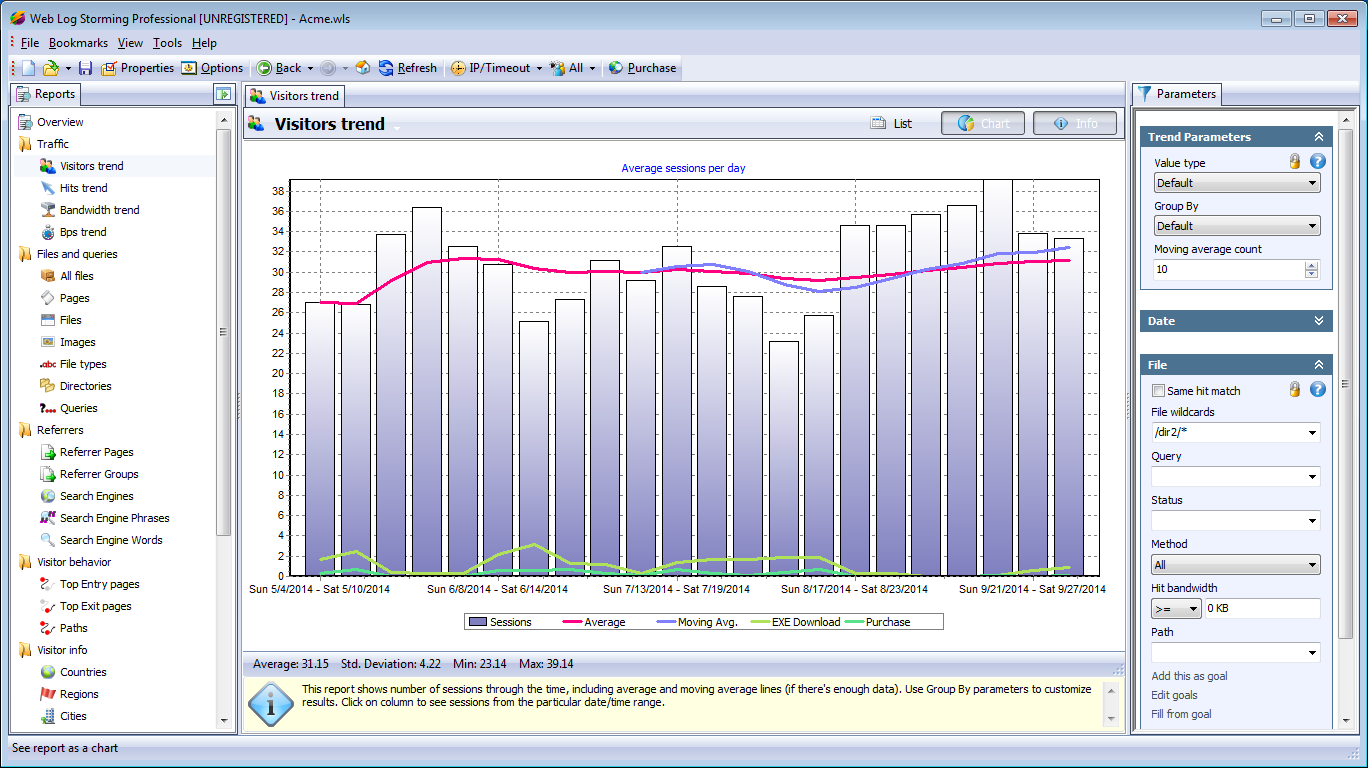Open the Tools menu
Image resolution: width=1368 pixels, height=768 pixels.
168,43
